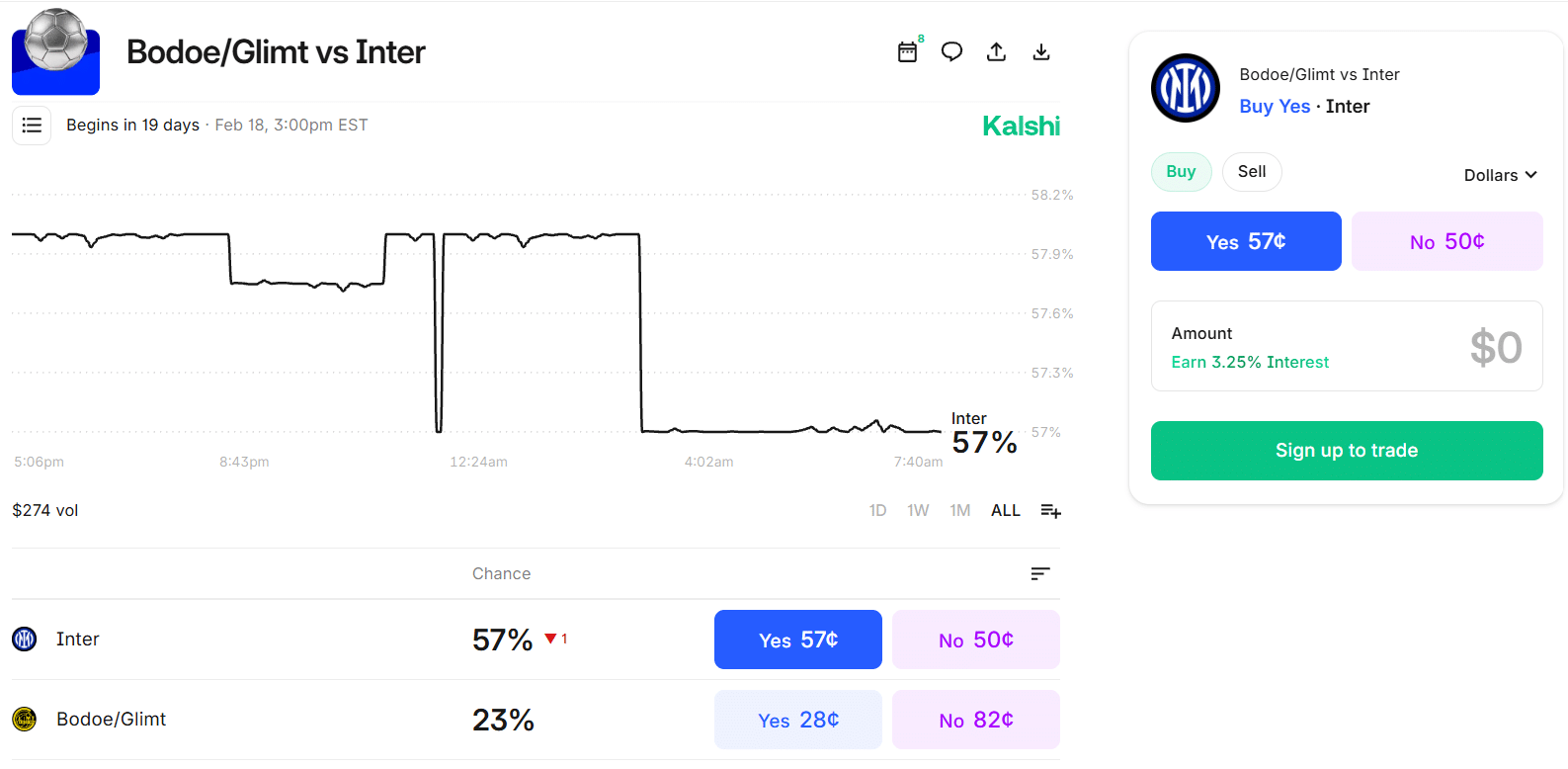
Task: Select No 50¢ option in trade panel
Action: click(x=1446, y=241)
